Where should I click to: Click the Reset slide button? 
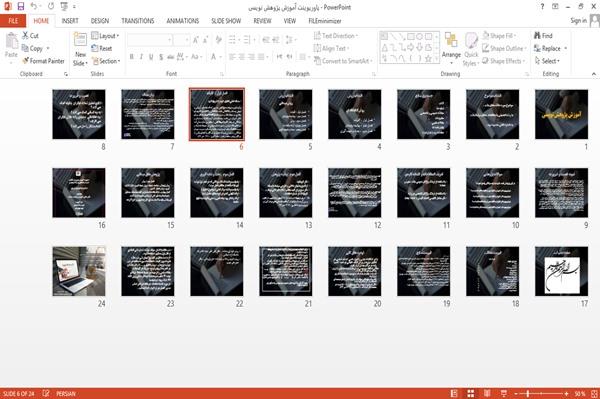[x=102, y=48]
